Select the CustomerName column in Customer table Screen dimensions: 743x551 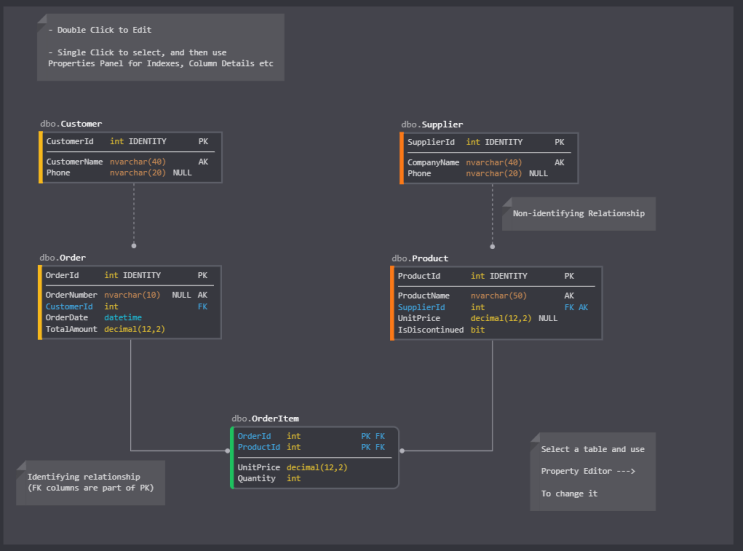(75, 162)
